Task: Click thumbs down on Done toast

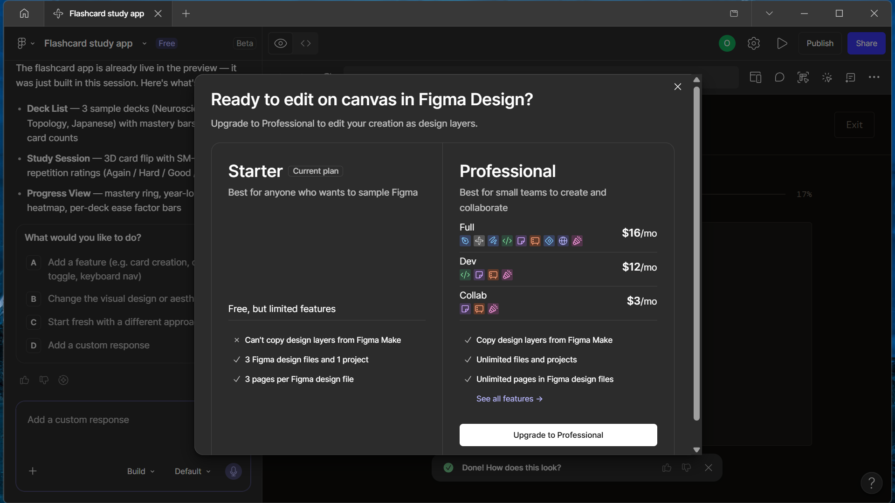Action: point(686,468)
